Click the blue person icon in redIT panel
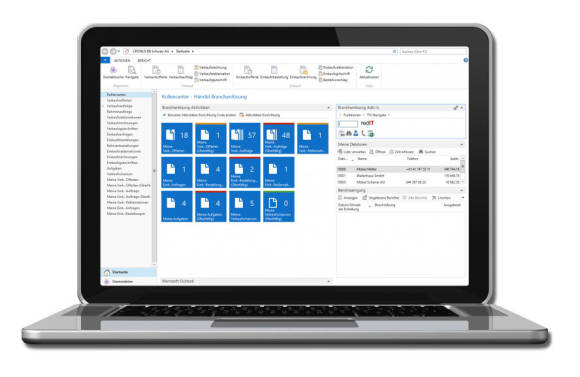 click(x=356, y=134)
